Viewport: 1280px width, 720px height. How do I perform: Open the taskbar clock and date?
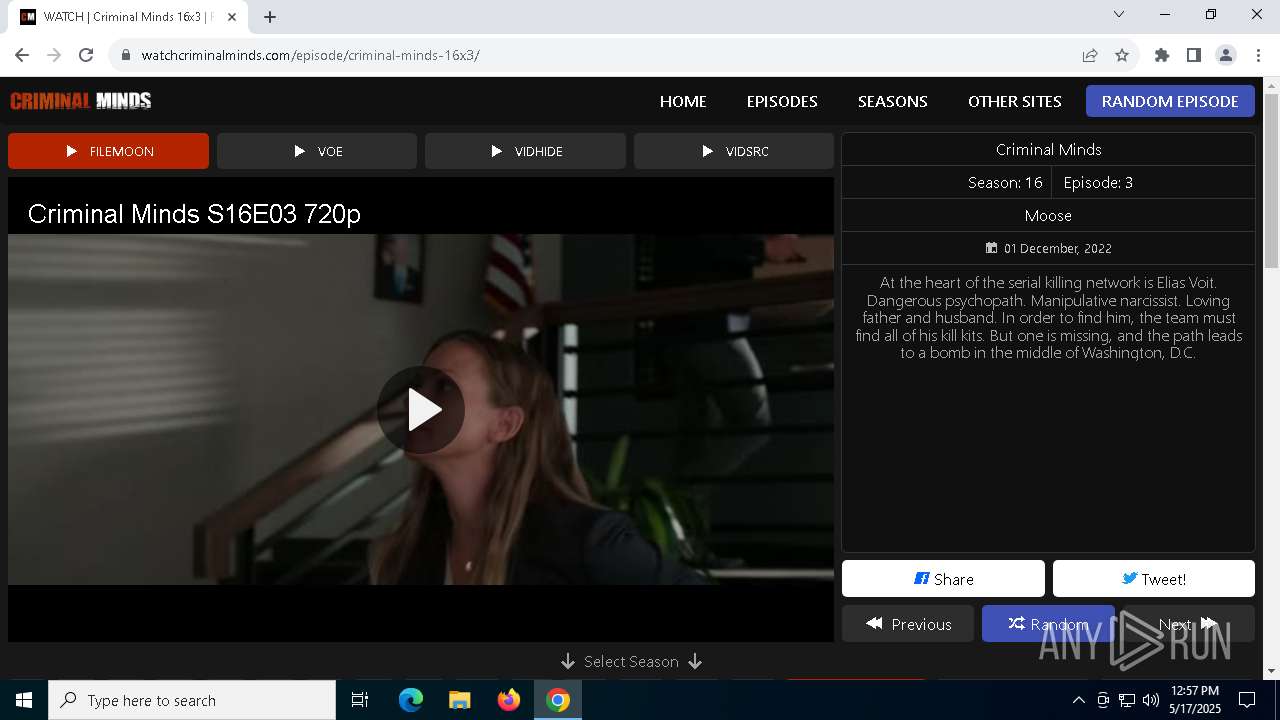point(1195,700)
